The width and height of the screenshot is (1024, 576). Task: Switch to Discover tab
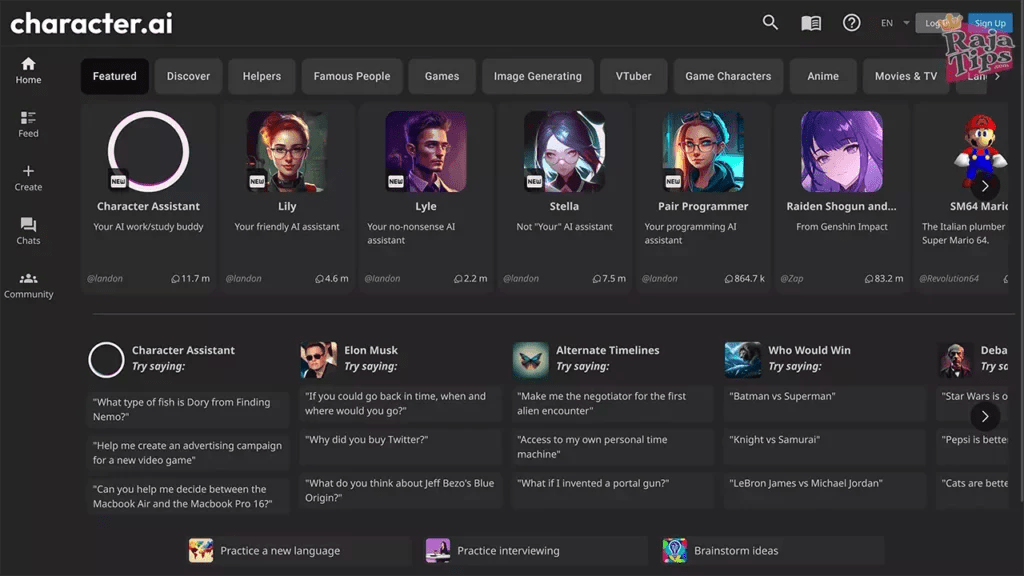(188, 76)
